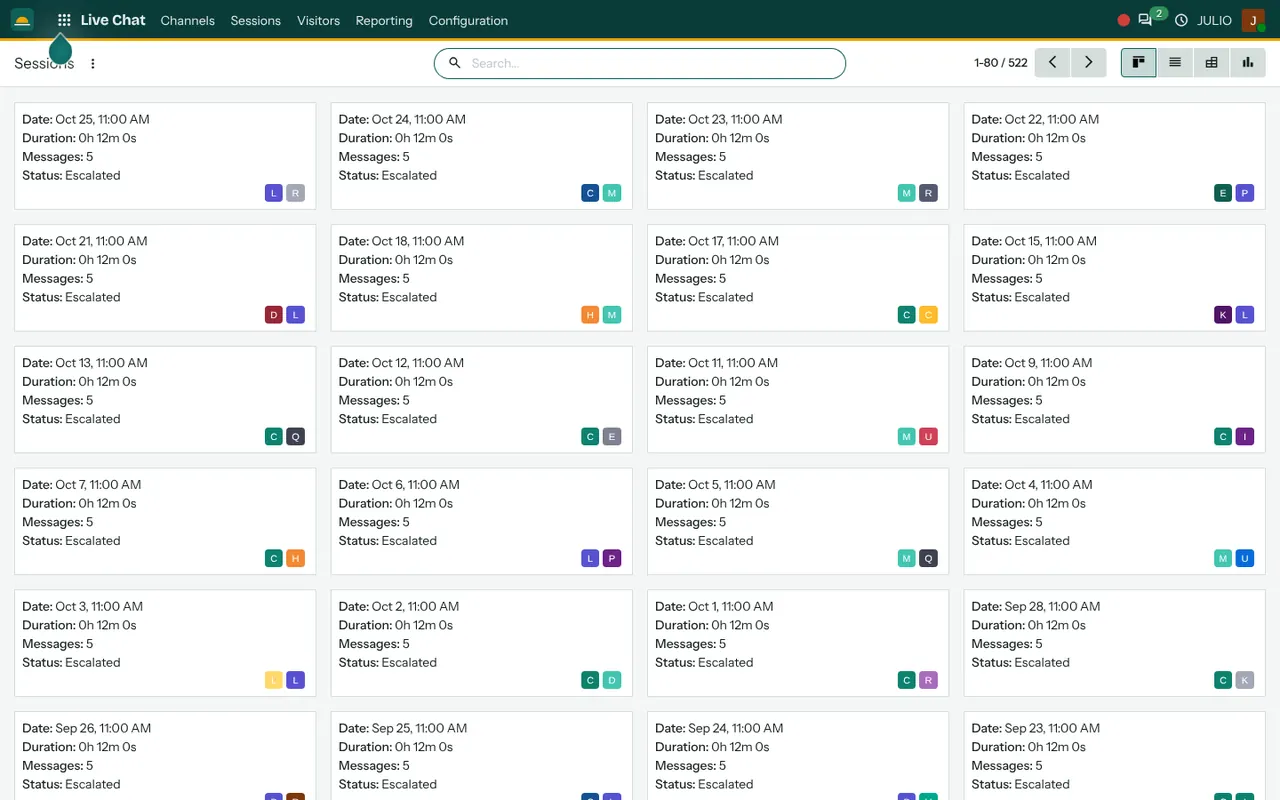Open the apps grid menu icon
This screenshot has height=800, width=1280.
[64, 20]
